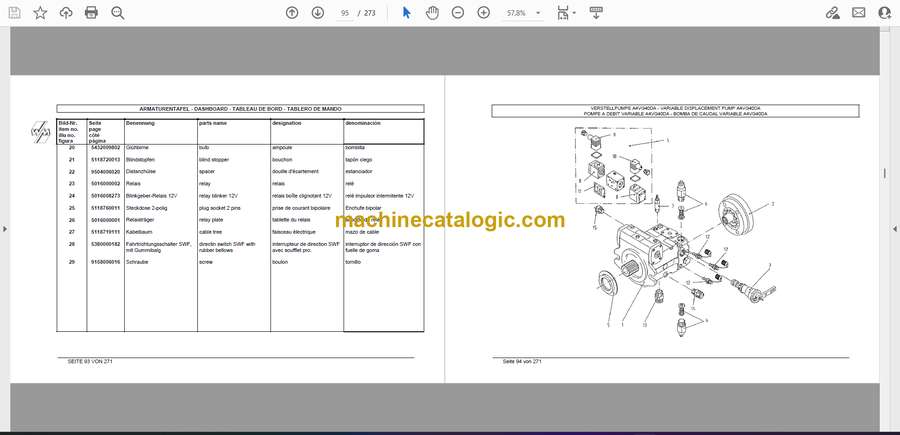Go to the previous page
This screenshot has width=900, height=435.
click(292, 13)
